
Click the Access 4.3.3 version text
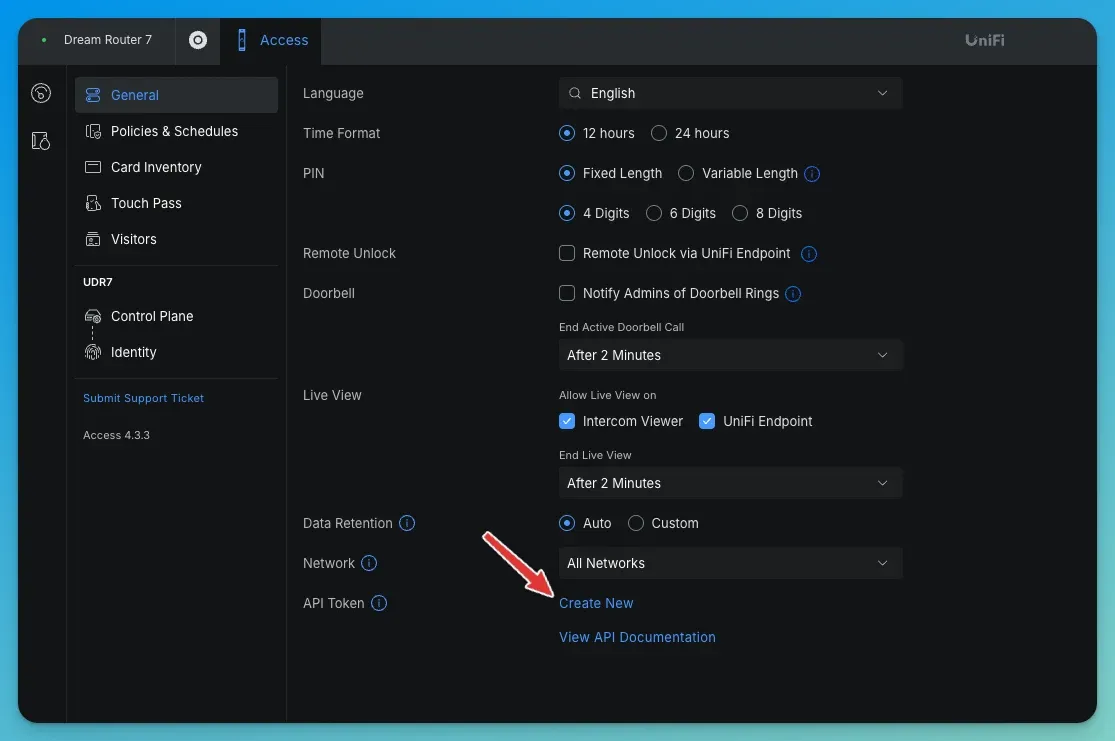point(117,435)
